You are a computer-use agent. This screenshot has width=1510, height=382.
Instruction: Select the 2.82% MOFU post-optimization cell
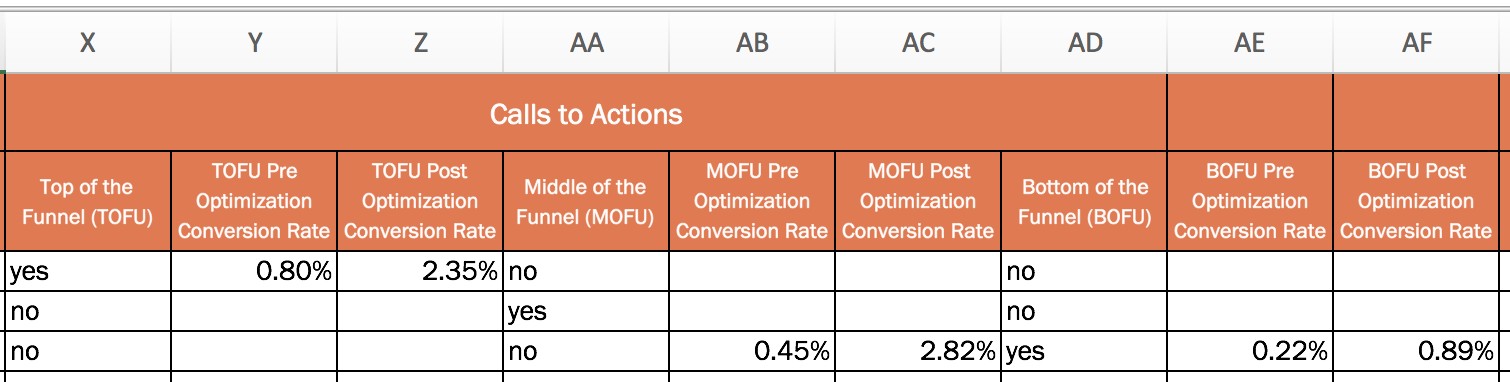(x=918, y=351)
